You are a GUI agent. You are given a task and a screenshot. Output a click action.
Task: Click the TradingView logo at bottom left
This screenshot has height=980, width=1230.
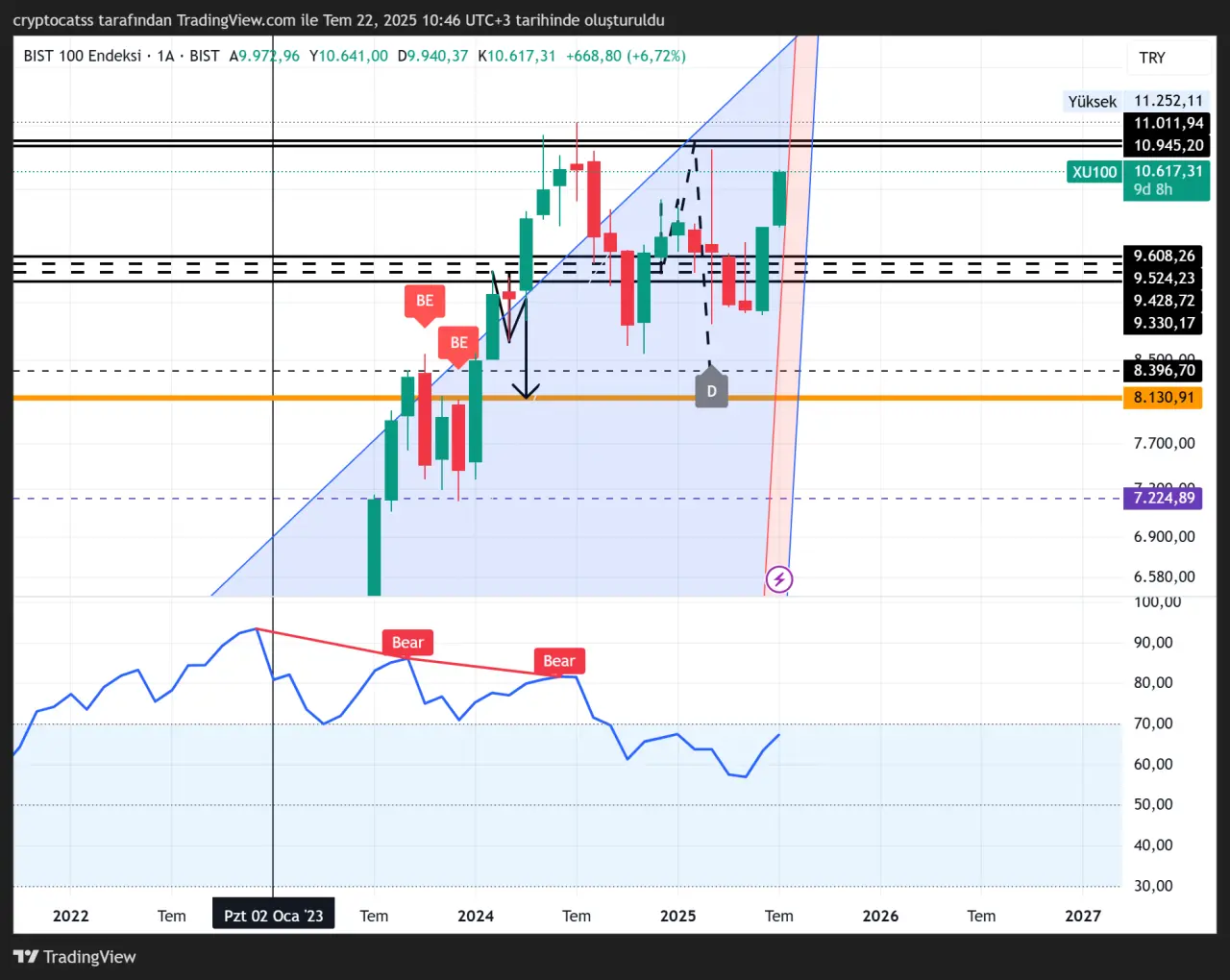[x=75, y=957]
